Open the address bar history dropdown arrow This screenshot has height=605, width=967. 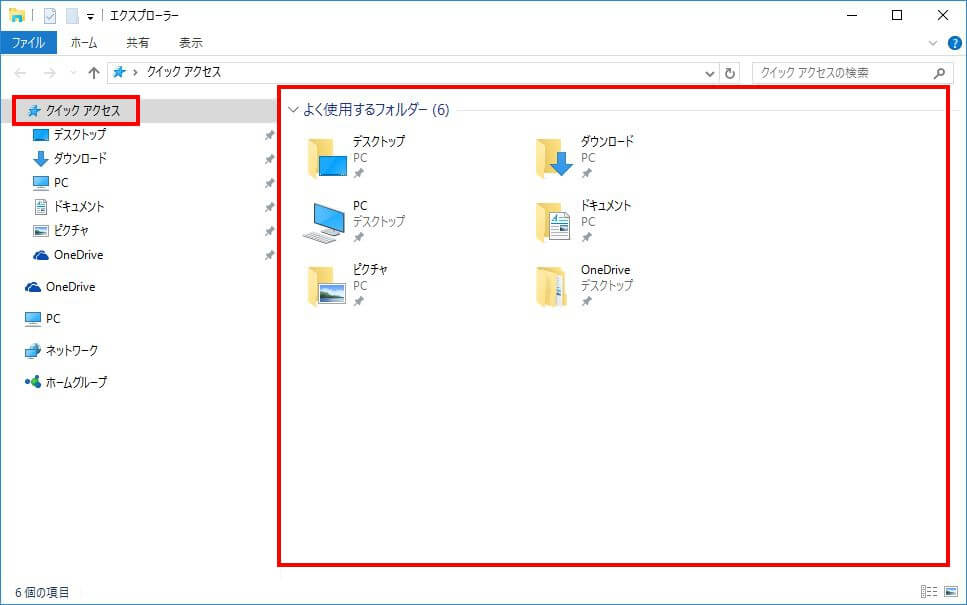click(710, 72)
